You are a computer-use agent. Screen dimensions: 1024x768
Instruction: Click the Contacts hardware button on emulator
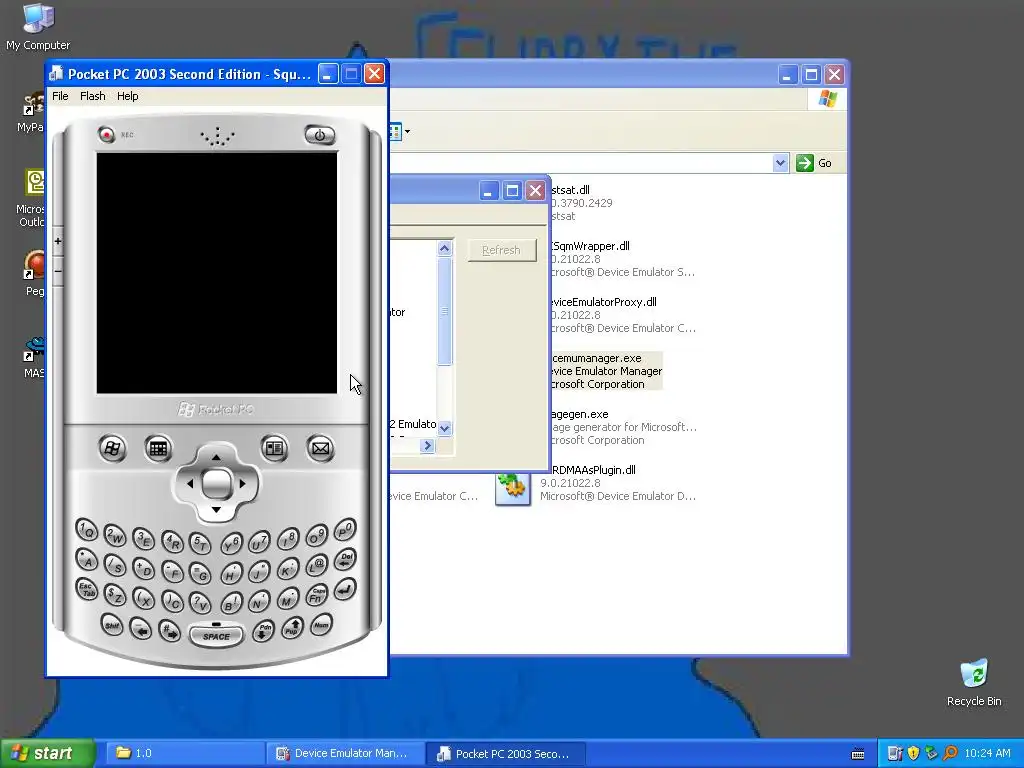click(x=274, y=449)
